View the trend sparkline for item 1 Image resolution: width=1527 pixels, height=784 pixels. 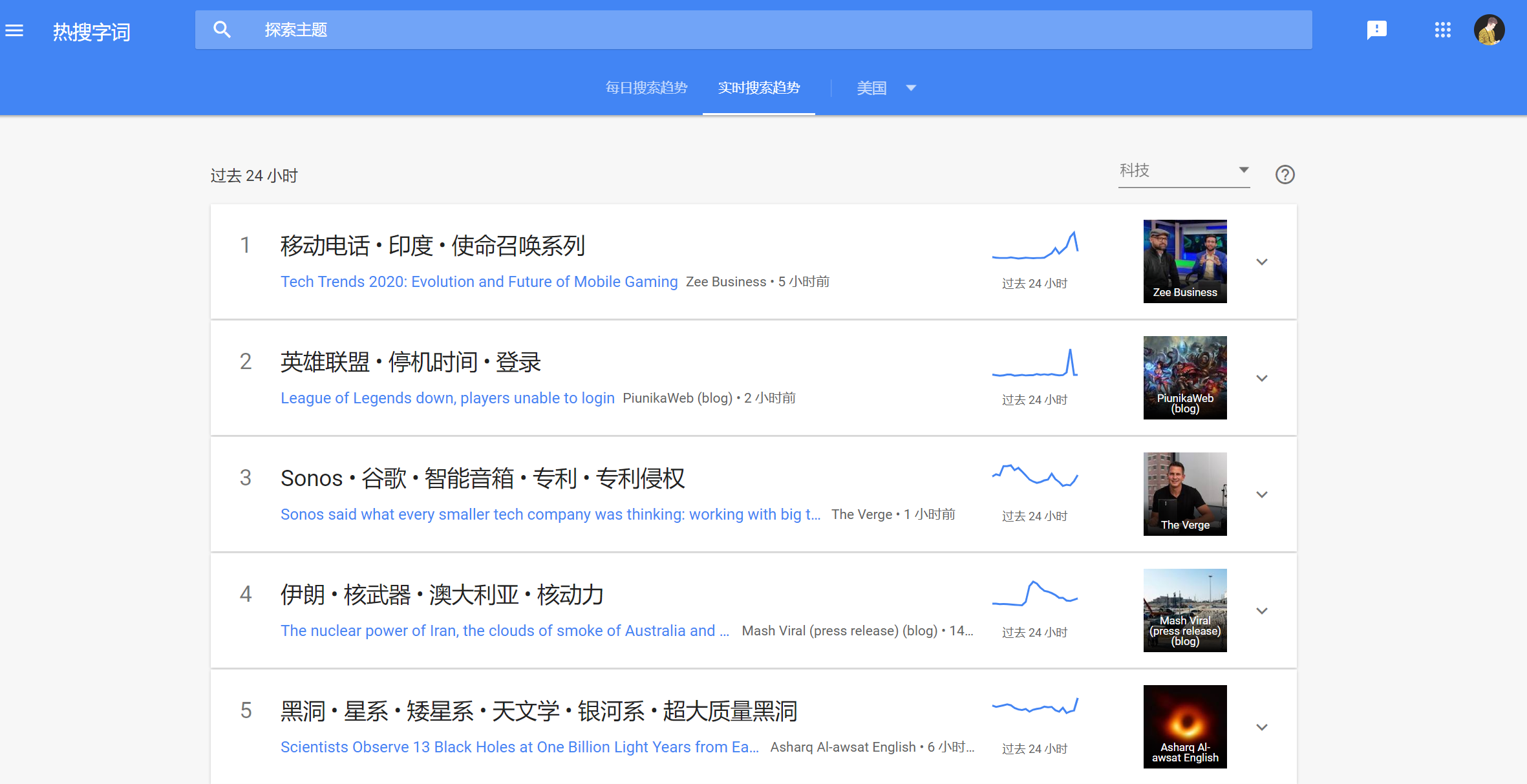[x=1034, y=246]
